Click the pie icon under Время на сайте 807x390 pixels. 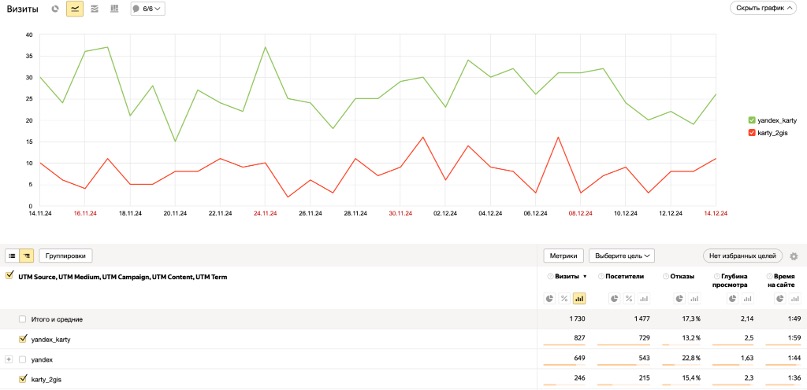pyautogui.click(x=782, y=298)
